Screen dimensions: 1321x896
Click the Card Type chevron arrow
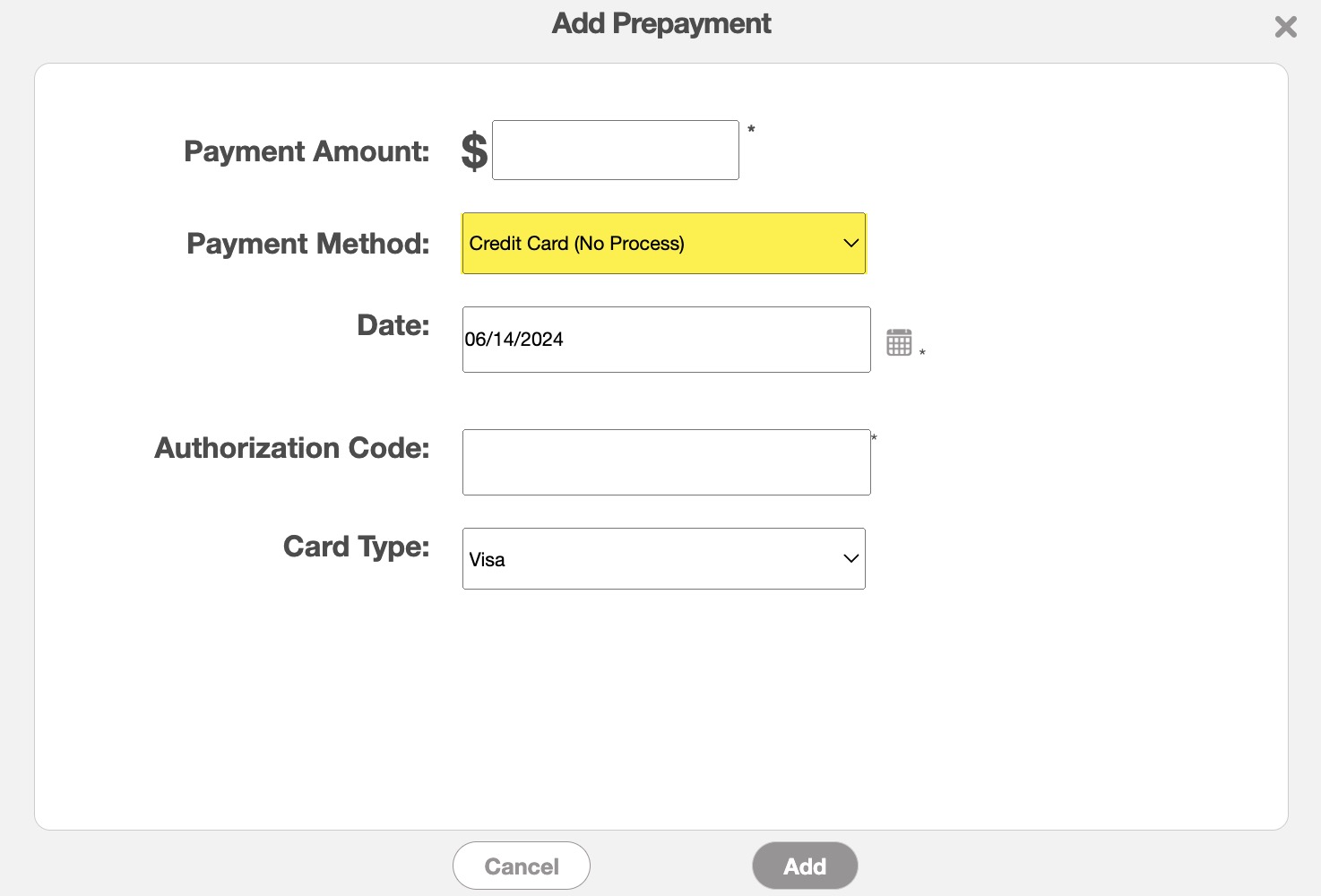click(850, 558)
